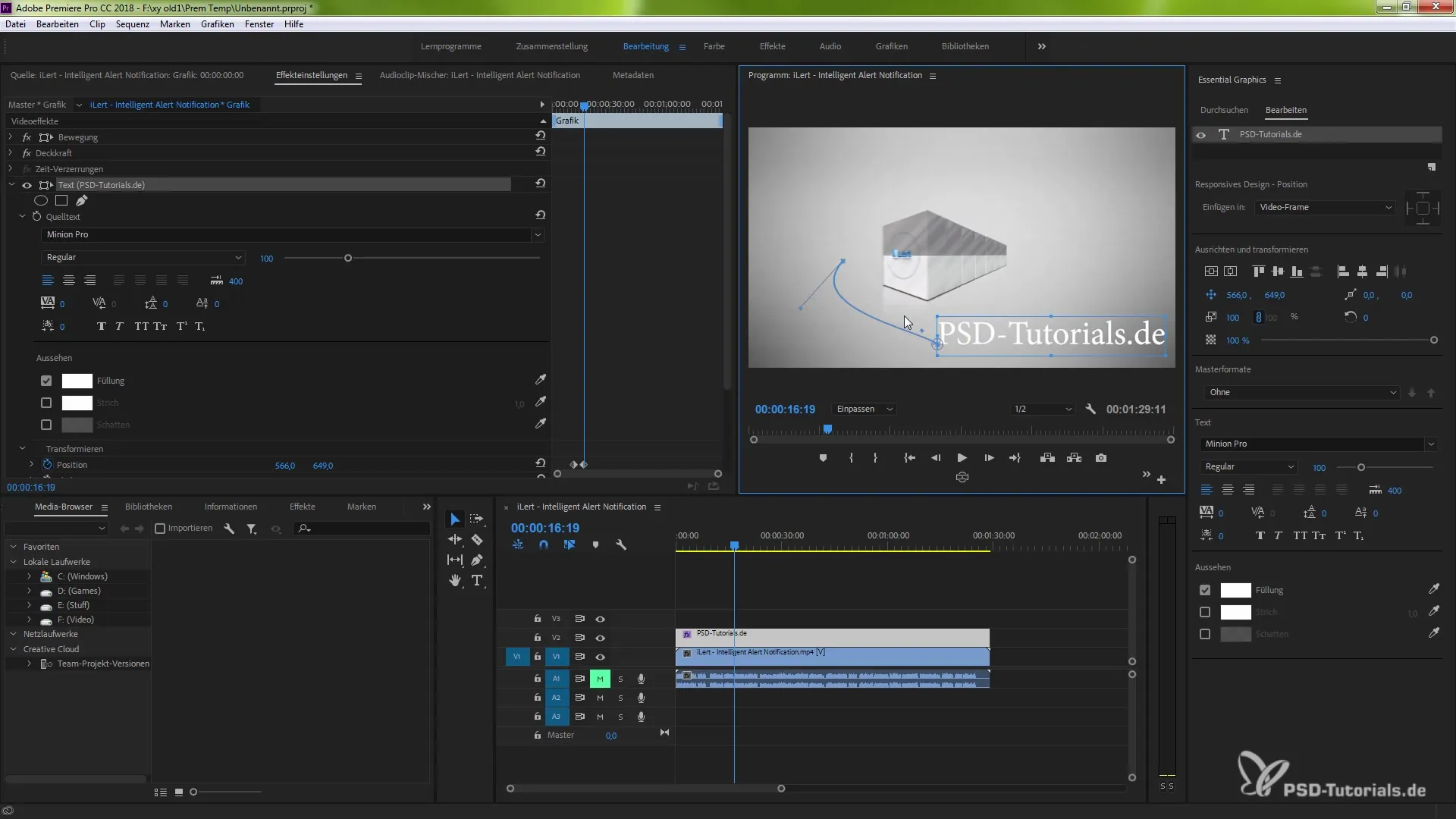Open the button editor plus icon
The image size is (1456, 819).
point(1161,479)
